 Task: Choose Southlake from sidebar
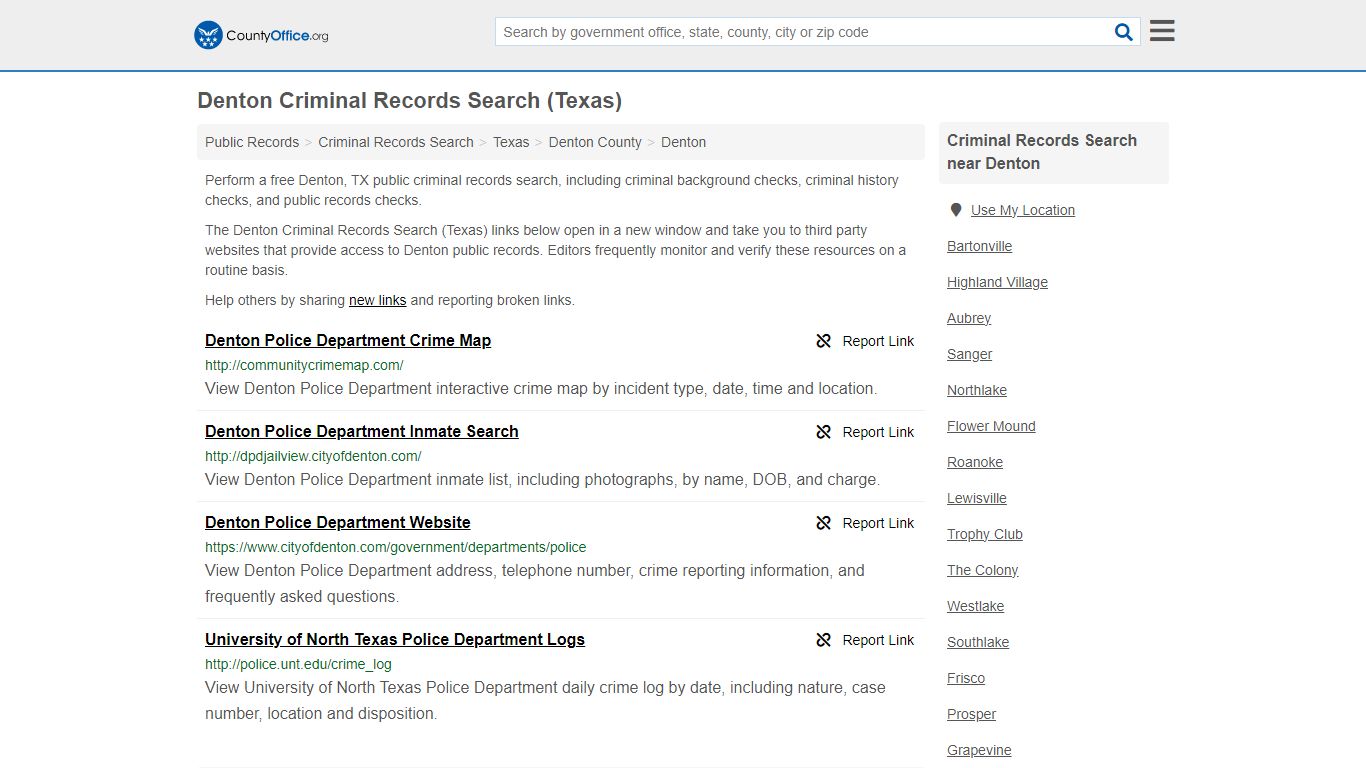pyautogui.click(x=978, y=642)
